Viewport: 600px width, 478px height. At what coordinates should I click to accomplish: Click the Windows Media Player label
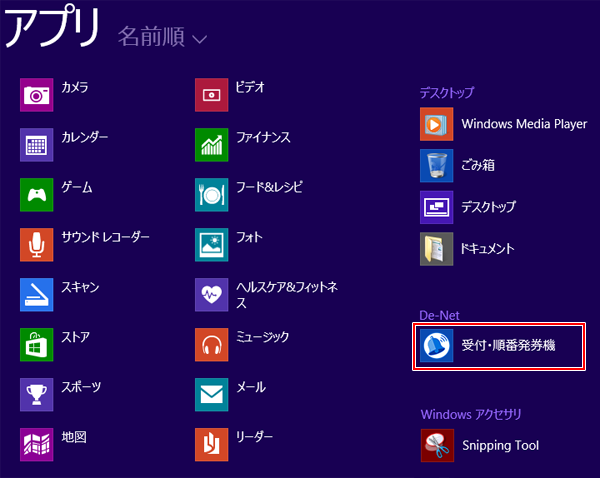point(524,124)
